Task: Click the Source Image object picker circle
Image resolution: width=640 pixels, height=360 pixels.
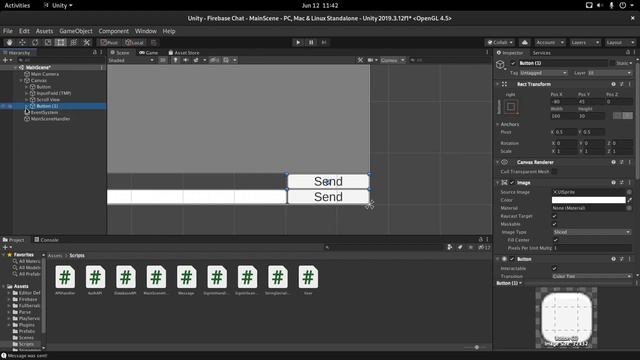Action: click(629, 192)
